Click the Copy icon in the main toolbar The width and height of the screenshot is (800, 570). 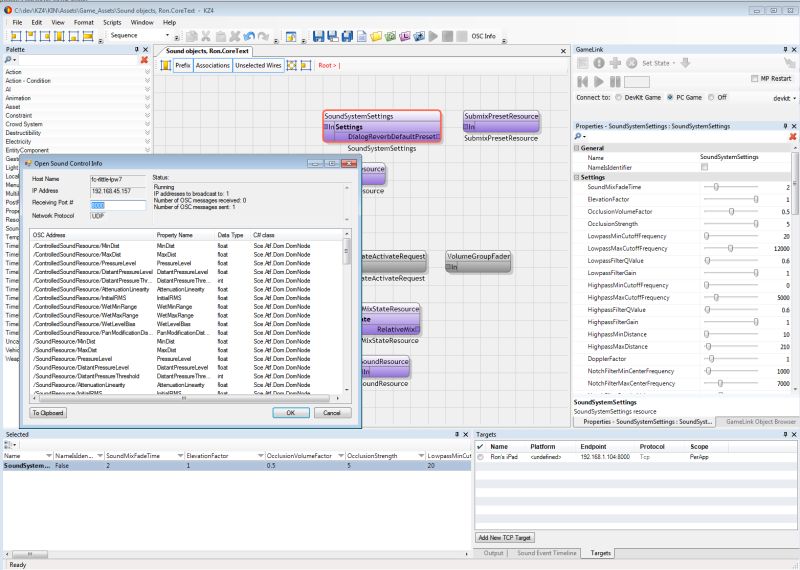pos(192,36)
